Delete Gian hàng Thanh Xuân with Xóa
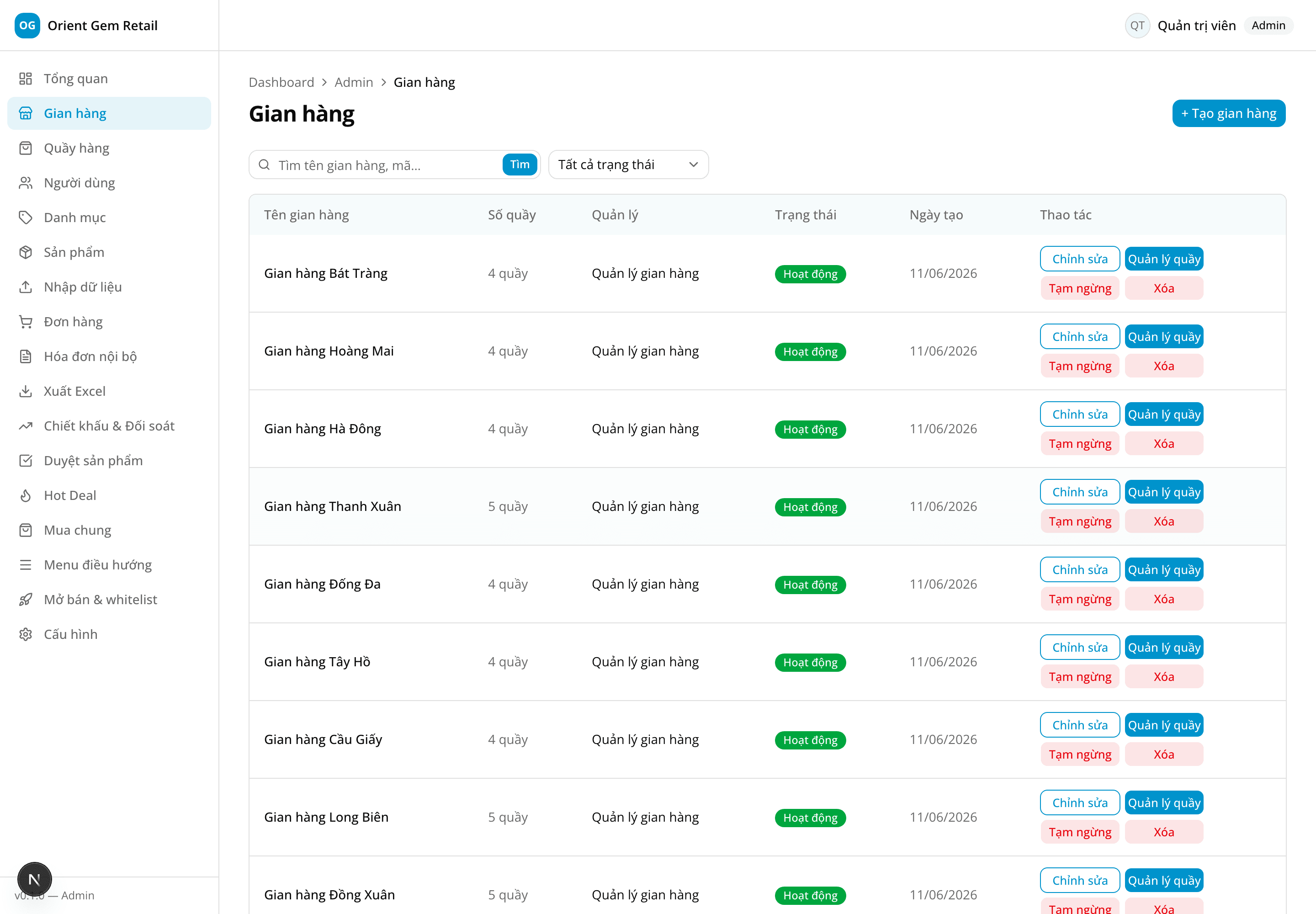This screenshot has width=1316, height=914. 1164,522
